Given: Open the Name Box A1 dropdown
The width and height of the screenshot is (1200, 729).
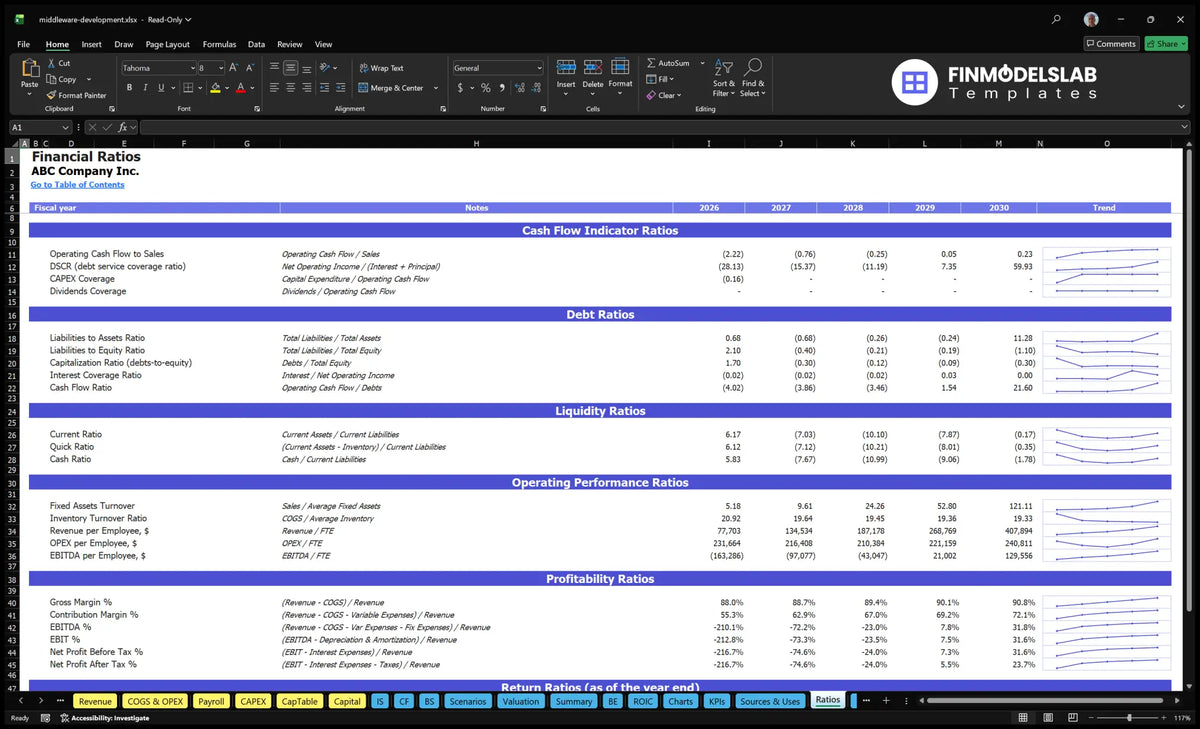Looking at the screenshot, I should click(66, 127).
